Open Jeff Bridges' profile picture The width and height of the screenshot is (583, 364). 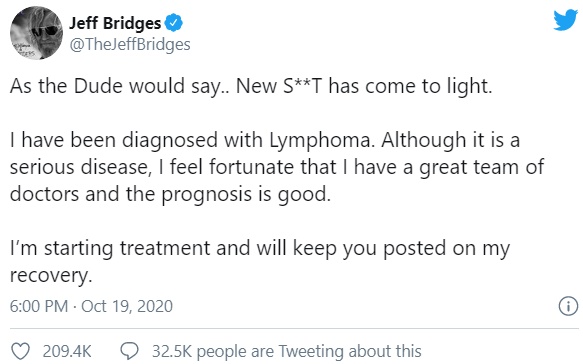[36, 33]
